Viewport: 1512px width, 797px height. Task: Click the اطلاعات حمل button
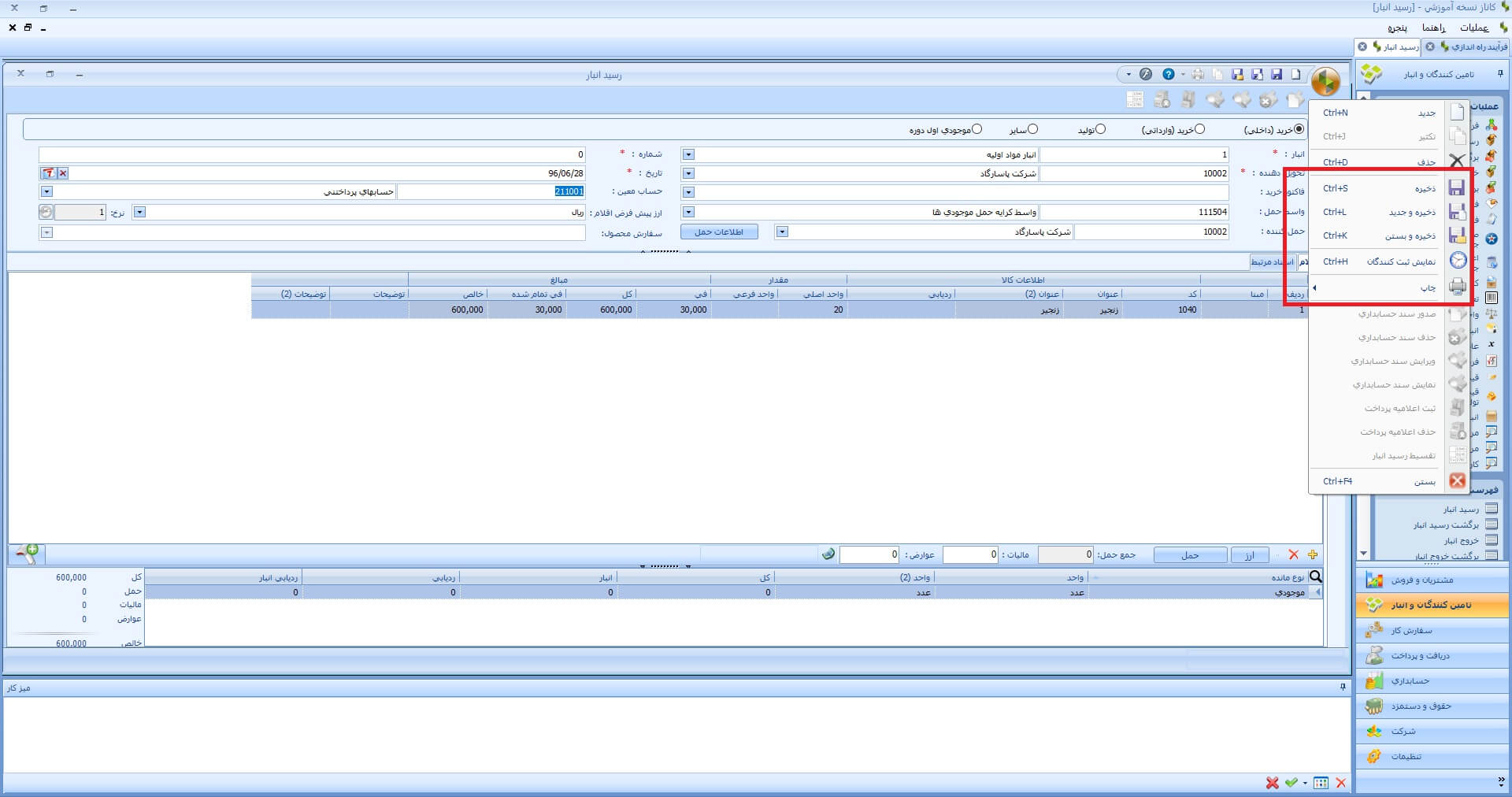(719, 232)
